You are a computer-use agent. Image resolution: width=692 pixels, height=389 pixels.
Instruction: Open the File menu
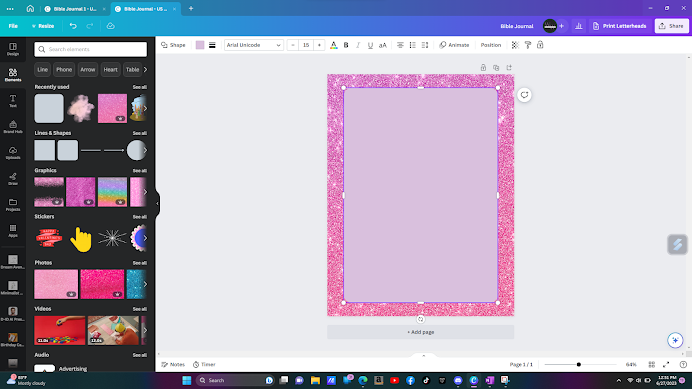[x=13, y=26]
